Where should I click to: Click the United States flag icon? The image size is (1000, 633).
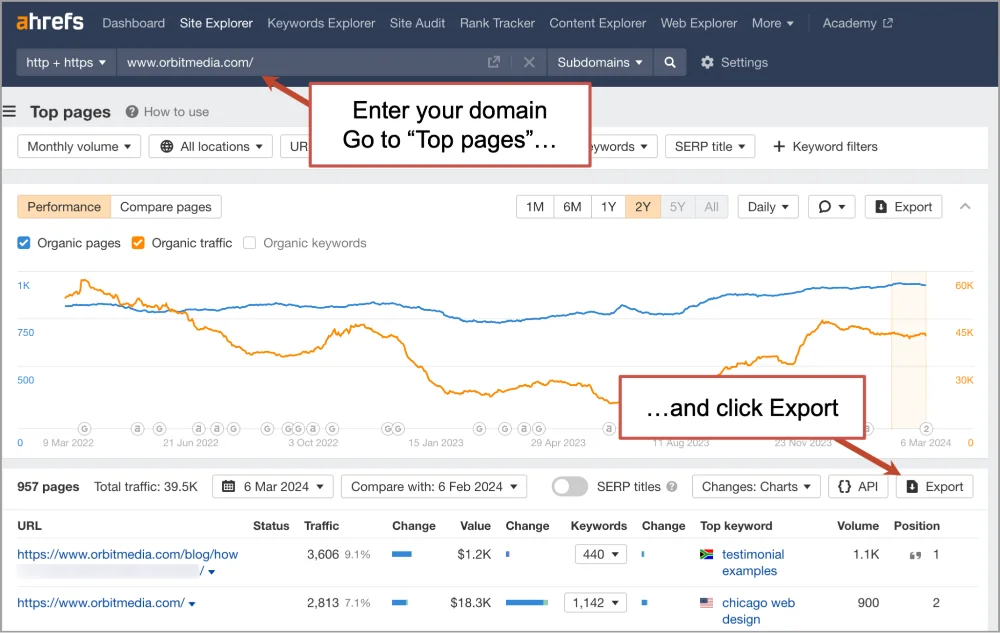coord(706,602)
